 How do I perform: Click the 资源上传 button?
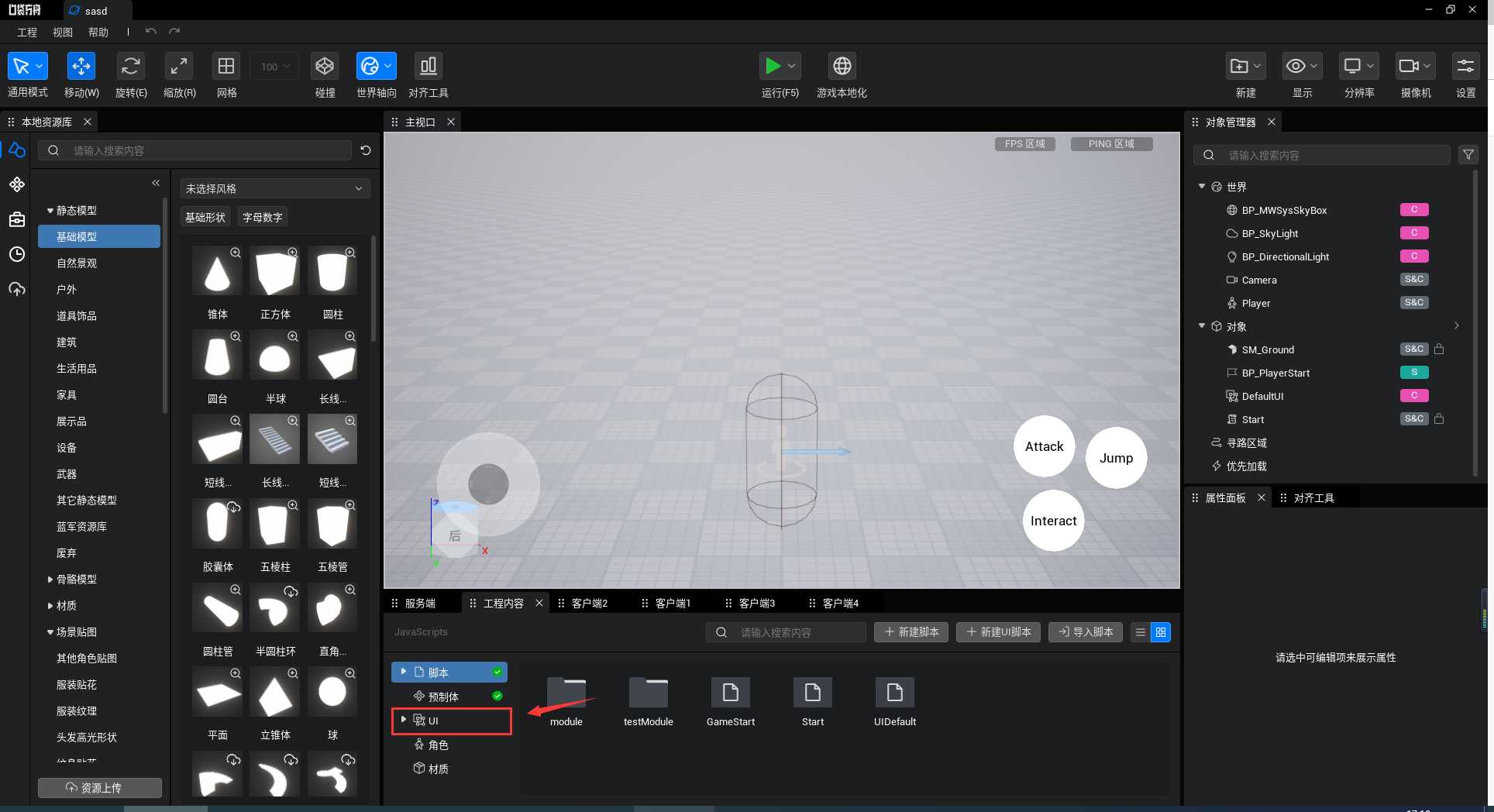tap(100, 787)
